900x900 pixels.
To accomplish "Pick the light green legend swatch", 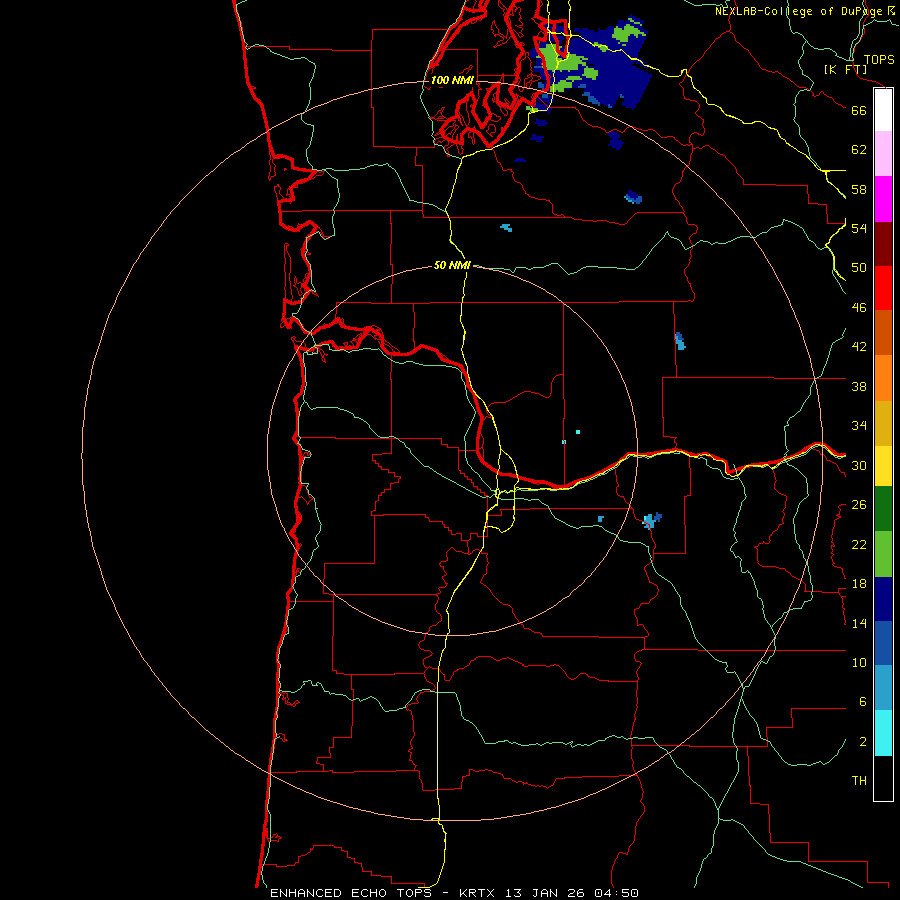I will click(x=883, y=554).
